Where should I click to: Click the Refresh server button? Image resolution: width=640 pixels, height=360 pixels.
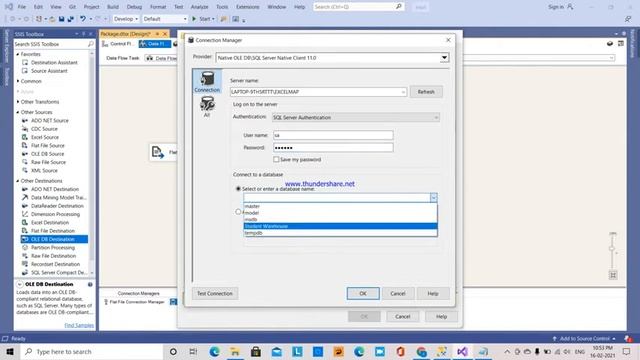[426, 92]
